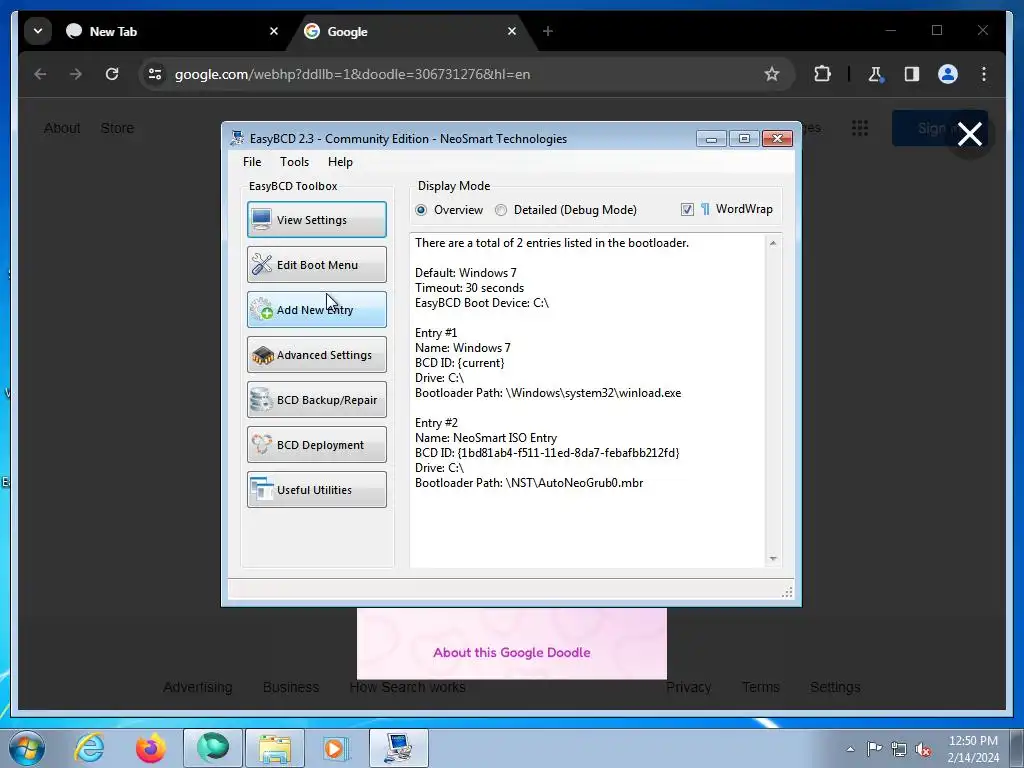Click About this Google Doodle link

tap(511, 652)
